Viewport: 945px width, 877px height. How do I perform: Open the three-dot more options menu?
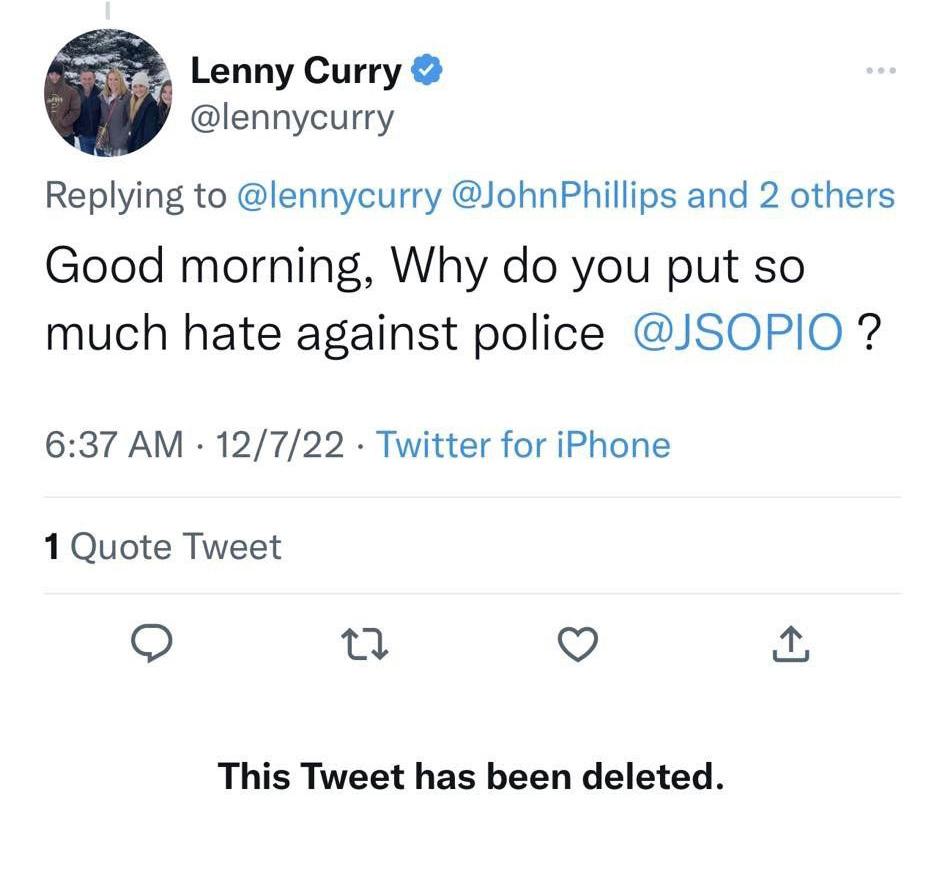(x=880, y=71)
